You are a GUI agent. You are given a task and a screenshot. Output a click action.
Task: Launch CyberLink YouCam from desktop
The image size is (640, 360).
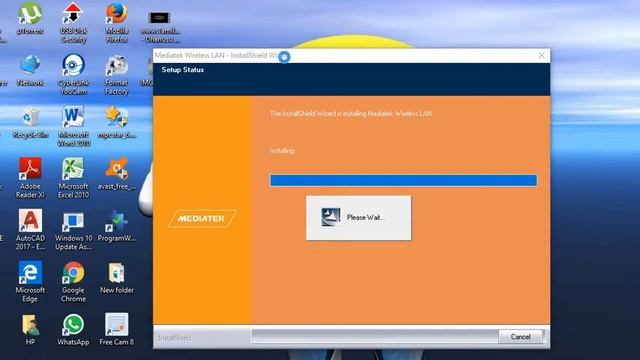(73, 74)
